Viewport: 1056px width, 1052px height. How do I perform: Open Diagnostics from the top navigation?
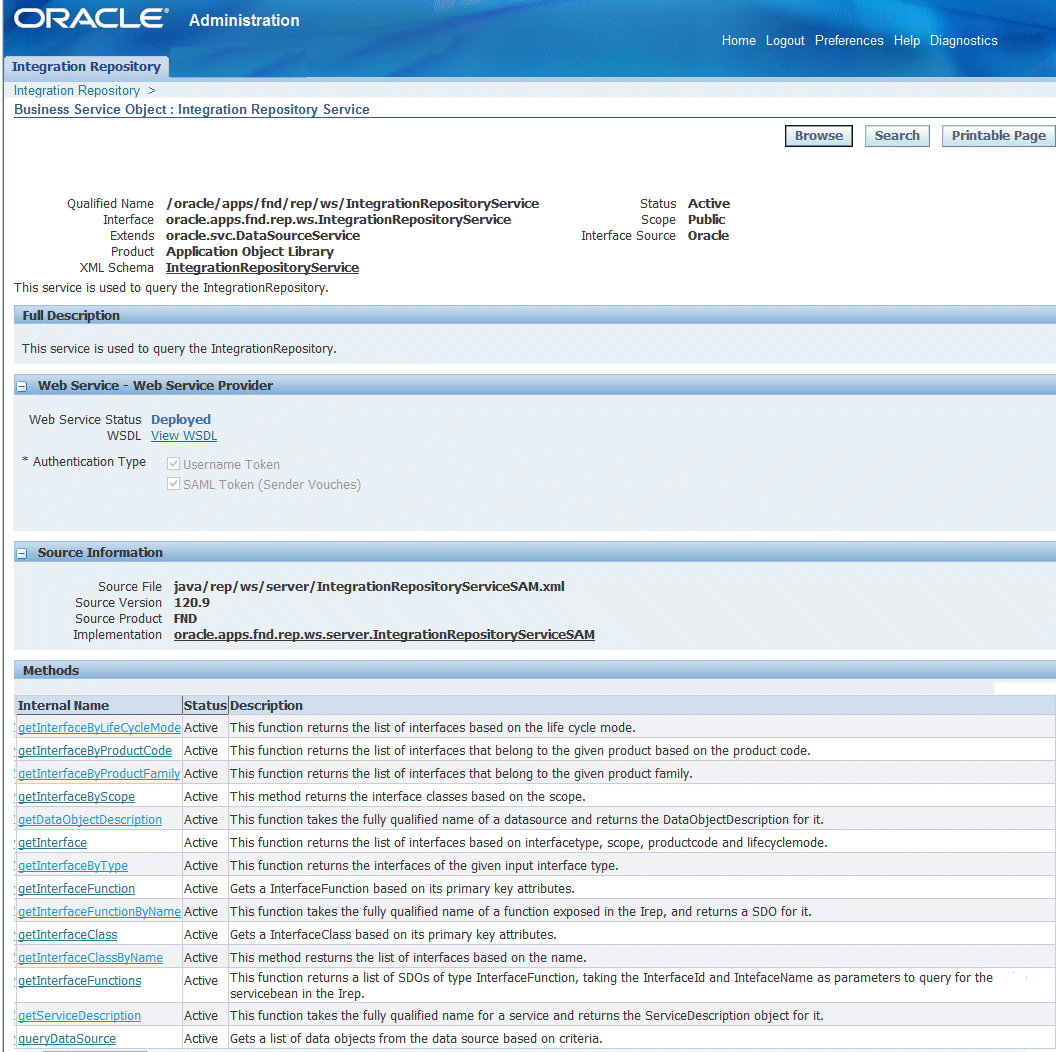(x=963, y=40)
